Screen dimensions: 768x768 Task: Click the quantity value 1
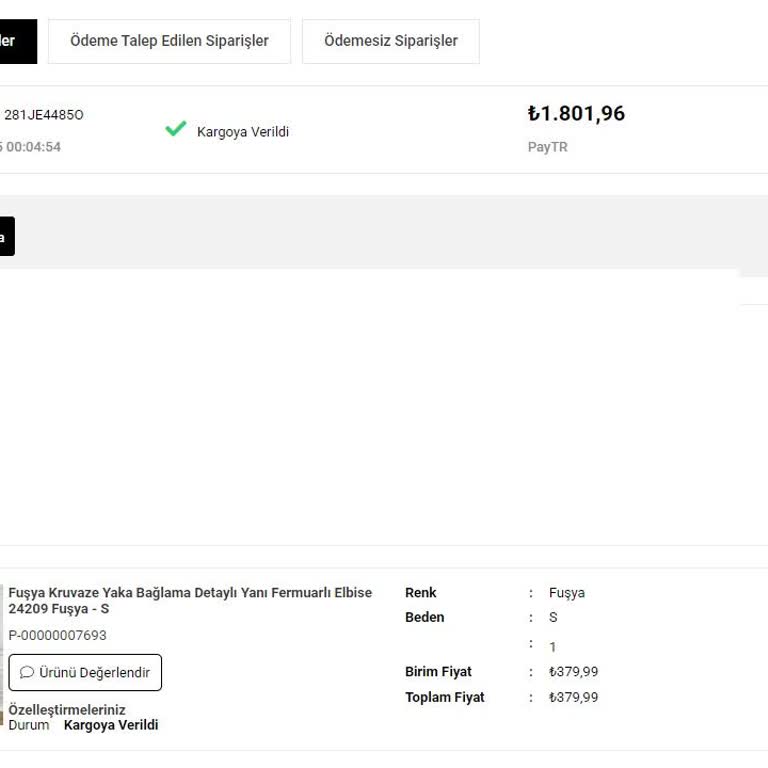553,647
